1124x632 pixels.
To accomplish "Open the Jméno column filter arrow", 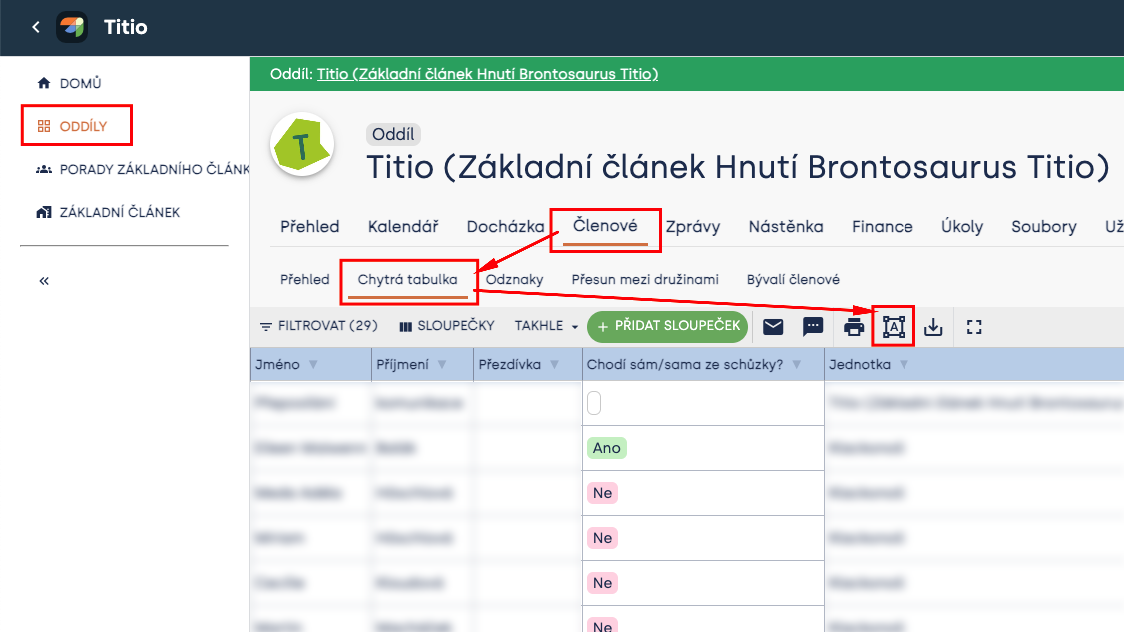I will click(313, 365).
